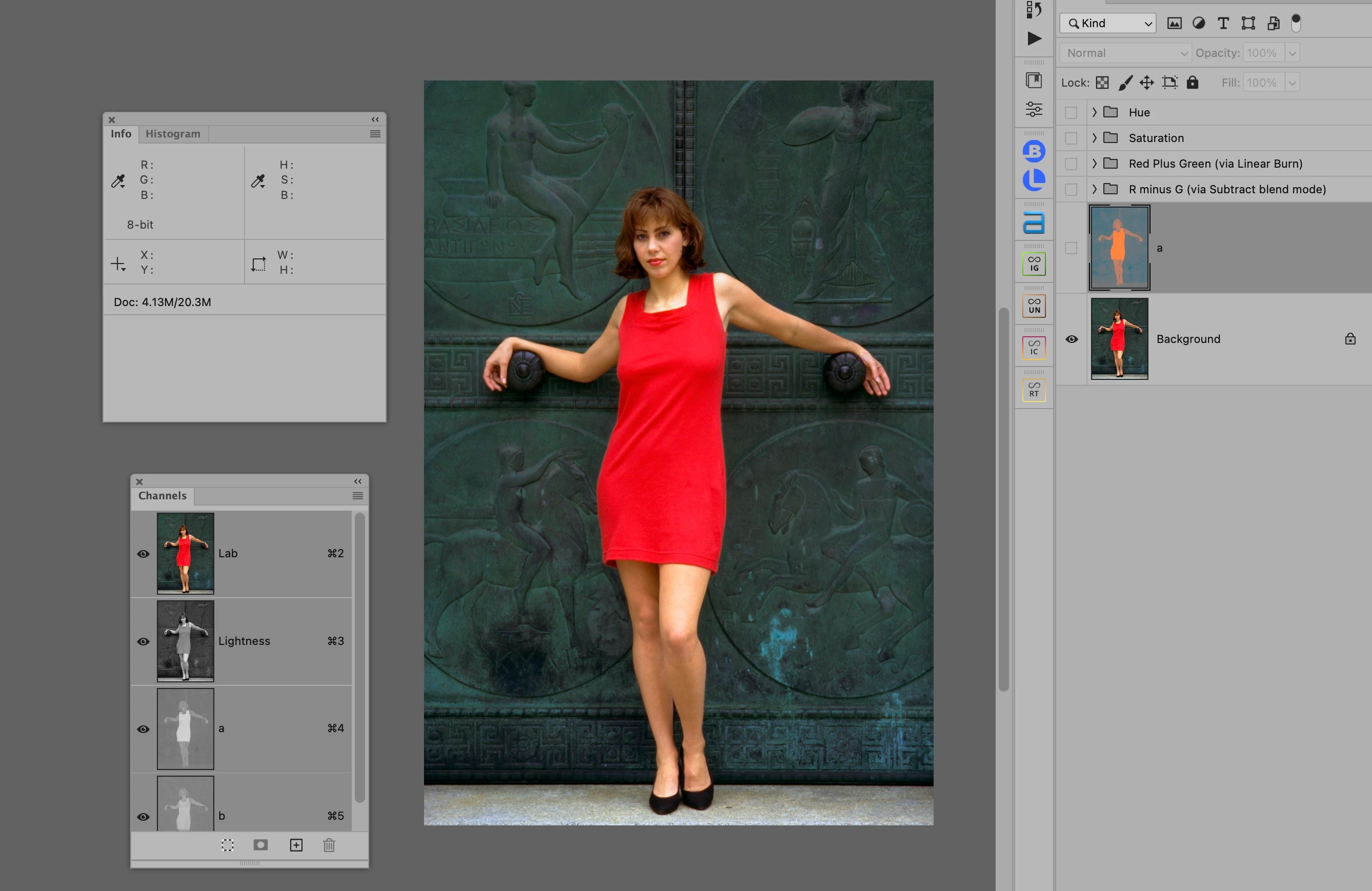Click the lock all attributes icon
Viewport: 1372px width, 891px height.
point(1192,83)
